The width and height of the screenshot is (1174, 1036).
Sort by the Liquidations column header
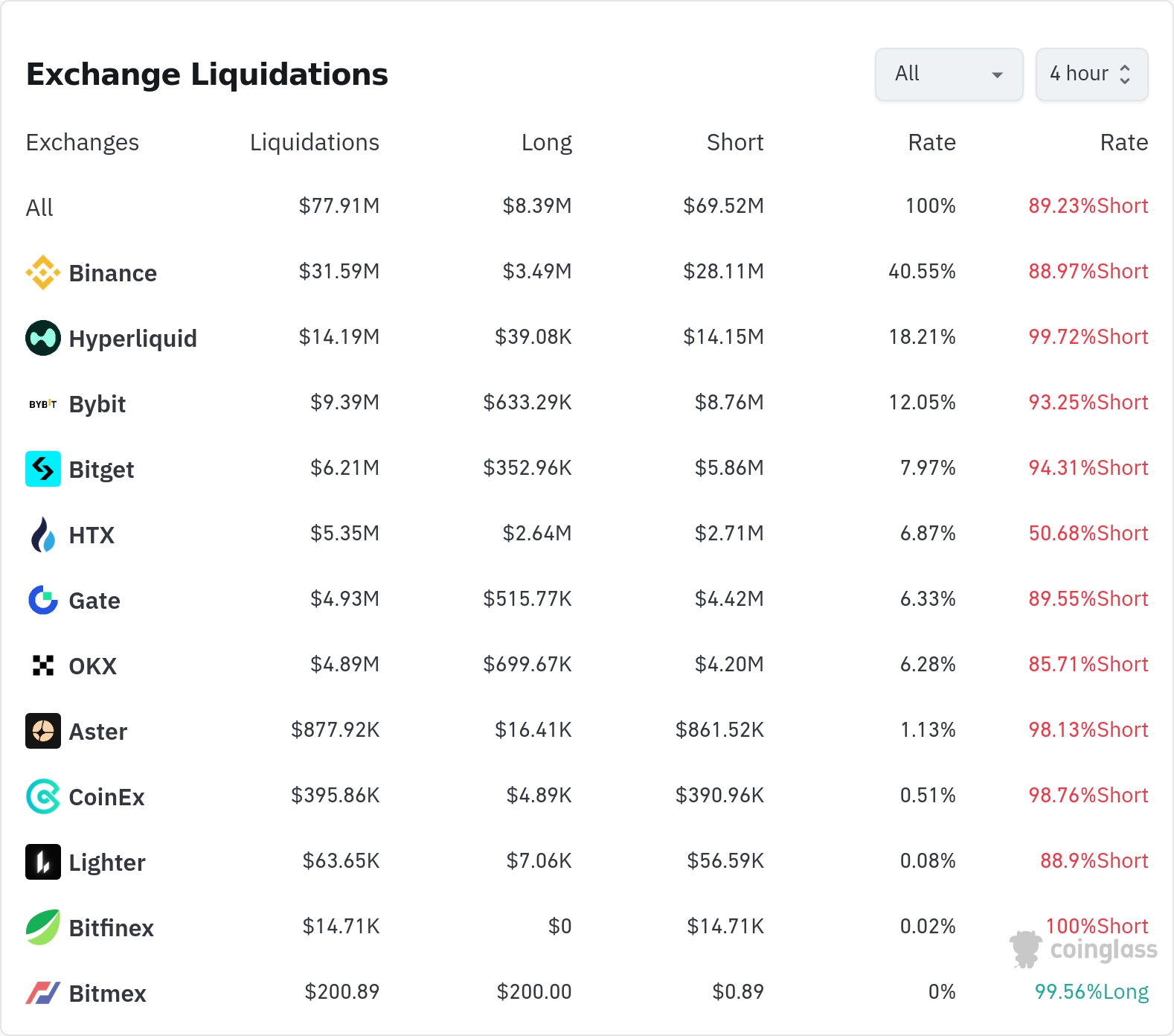[314, 142]
